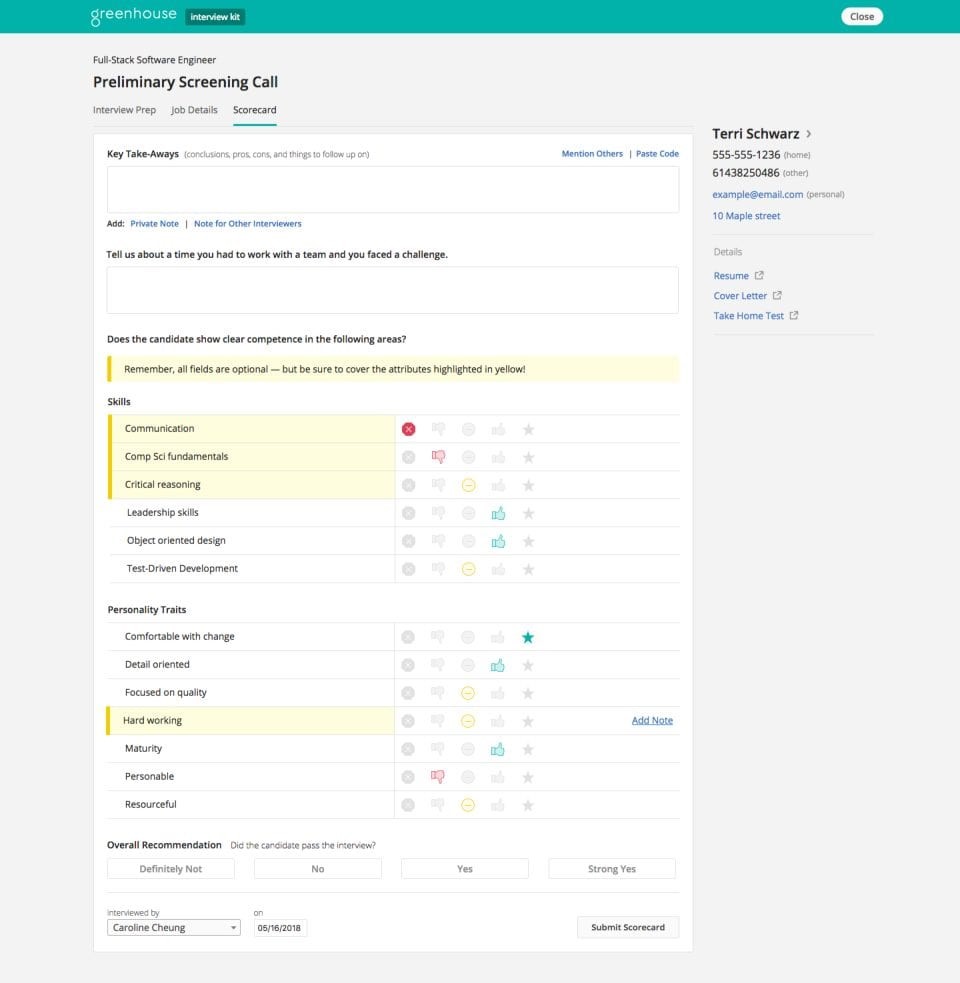Open the candidate's Resume
This screenshot has width=960, height=983.
click(733, 275)
